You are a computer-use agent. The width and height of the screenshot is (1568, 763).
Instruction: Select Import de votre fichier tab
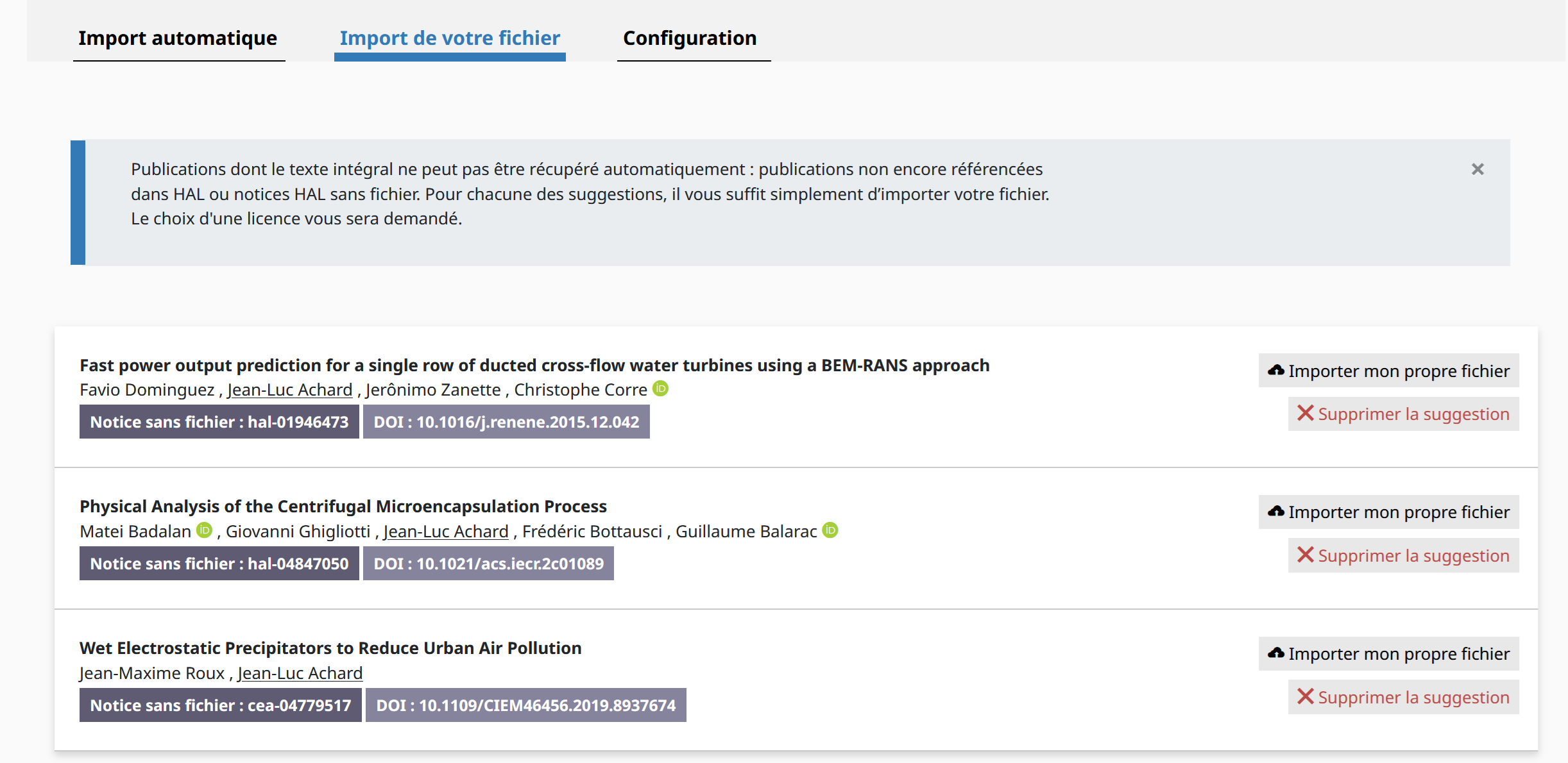pyautogui.click(x=450, y=38)
